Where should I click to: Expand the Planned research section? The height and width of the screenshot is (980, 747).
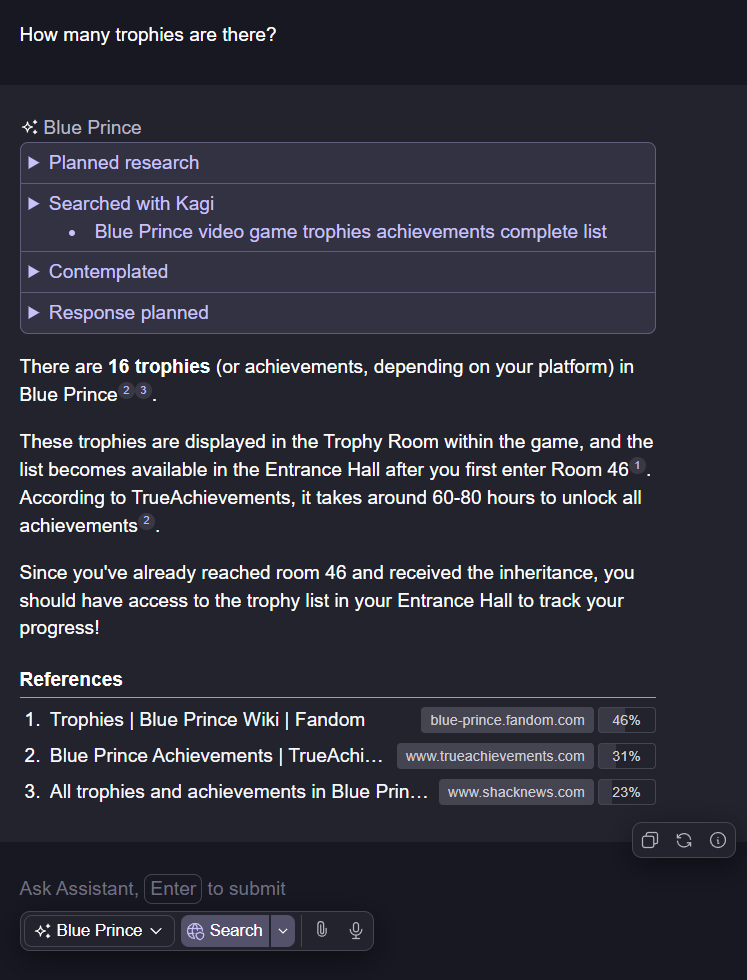pos(124,163)
